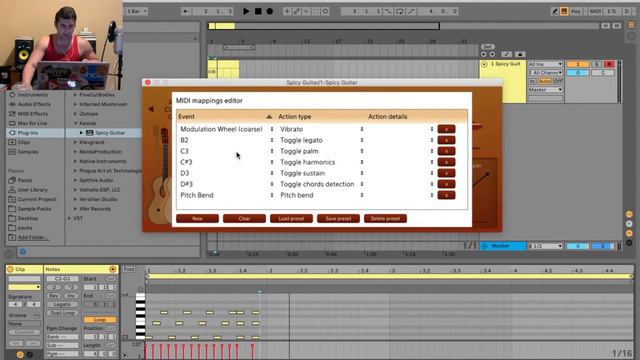Toggle the punch-out switch icon
640x360 pixels.
(411, 11)
